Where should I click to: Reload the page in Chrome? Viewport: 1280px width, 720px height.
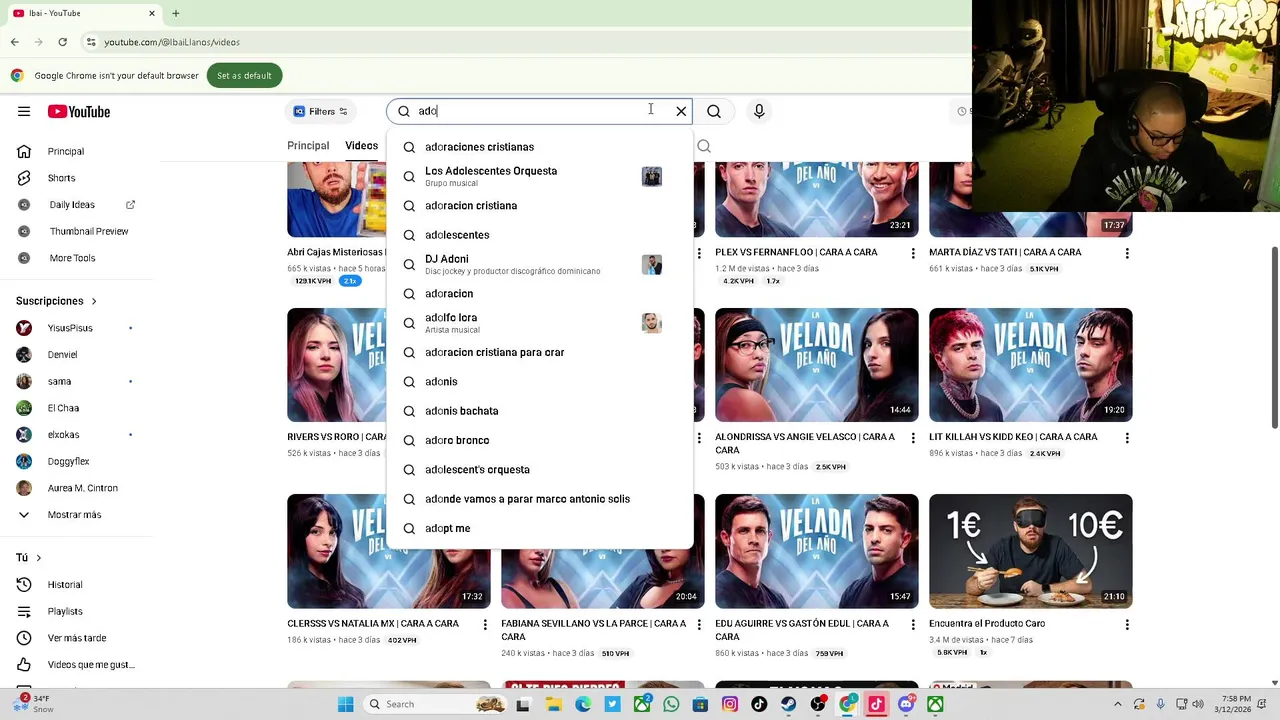pos(62,42)
